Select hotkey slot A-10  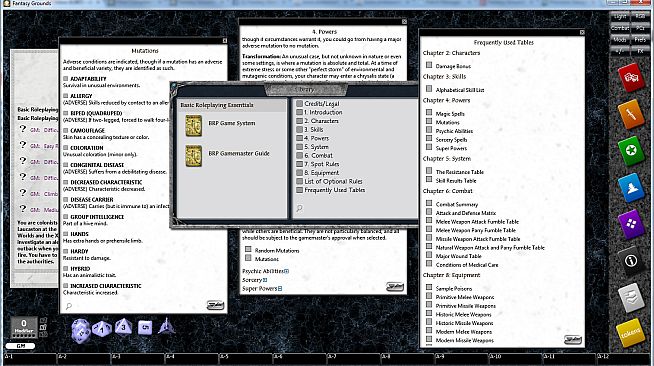pos(516,358)
